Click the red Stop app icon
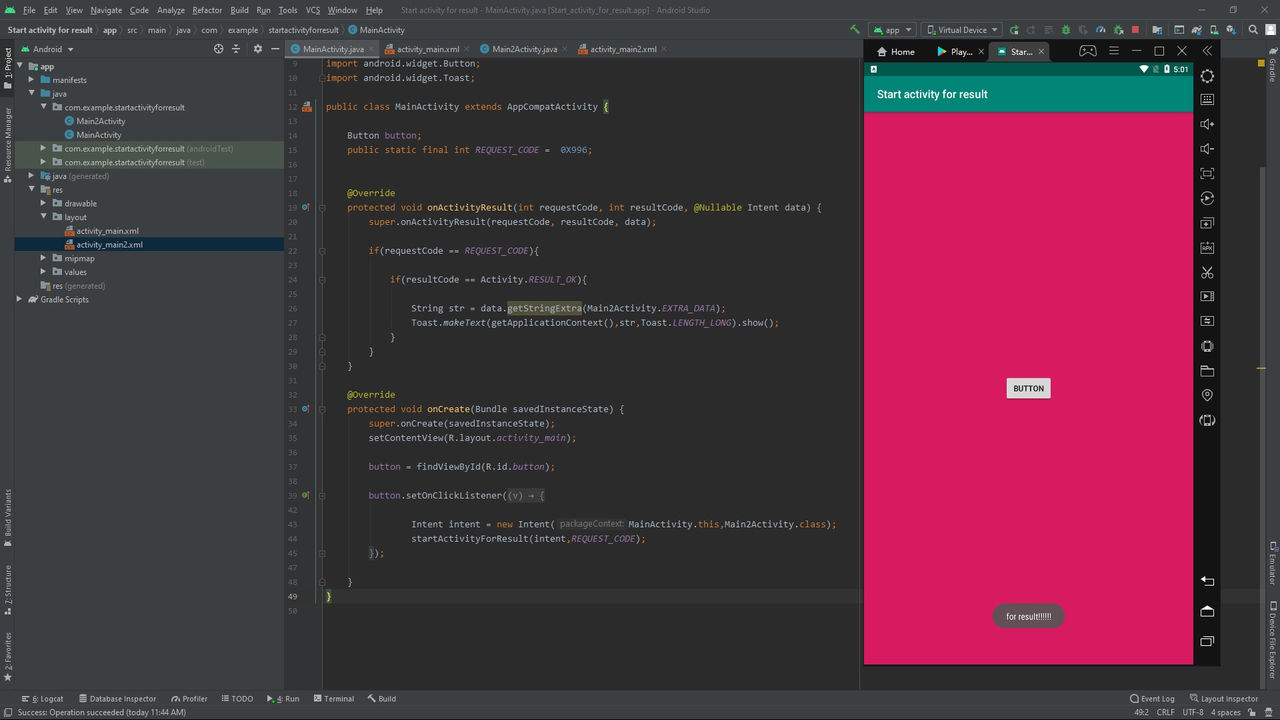This screenshot has width=1280, height=720. pos(1134,30)
